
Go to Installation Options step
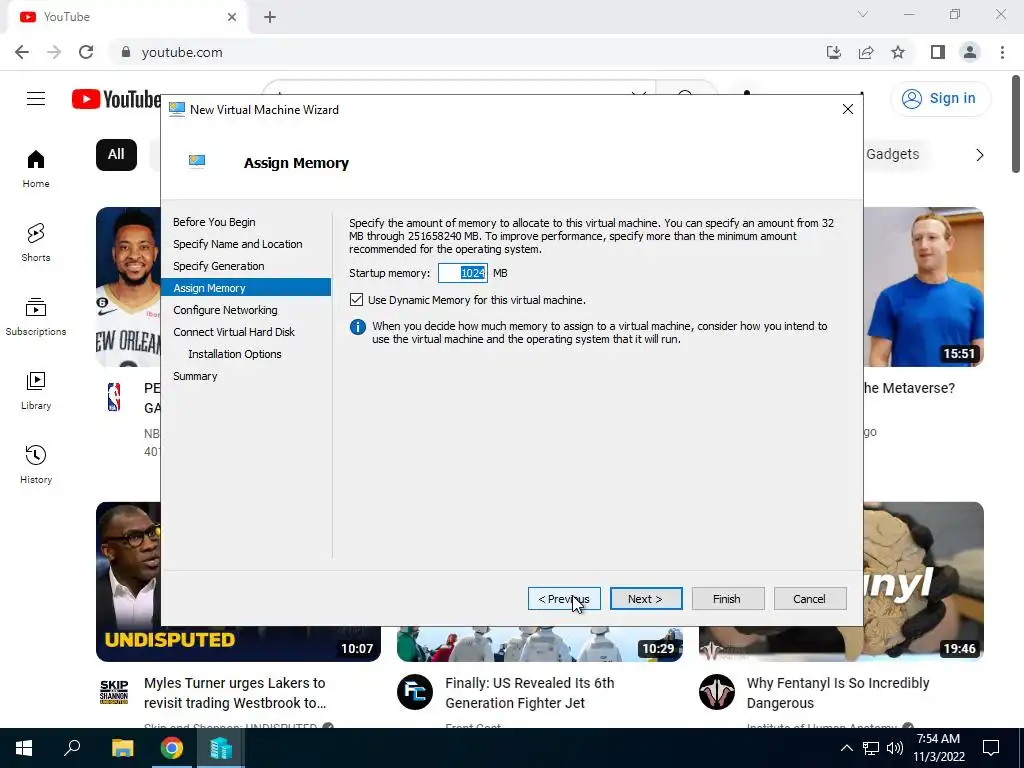click(234, 354)
